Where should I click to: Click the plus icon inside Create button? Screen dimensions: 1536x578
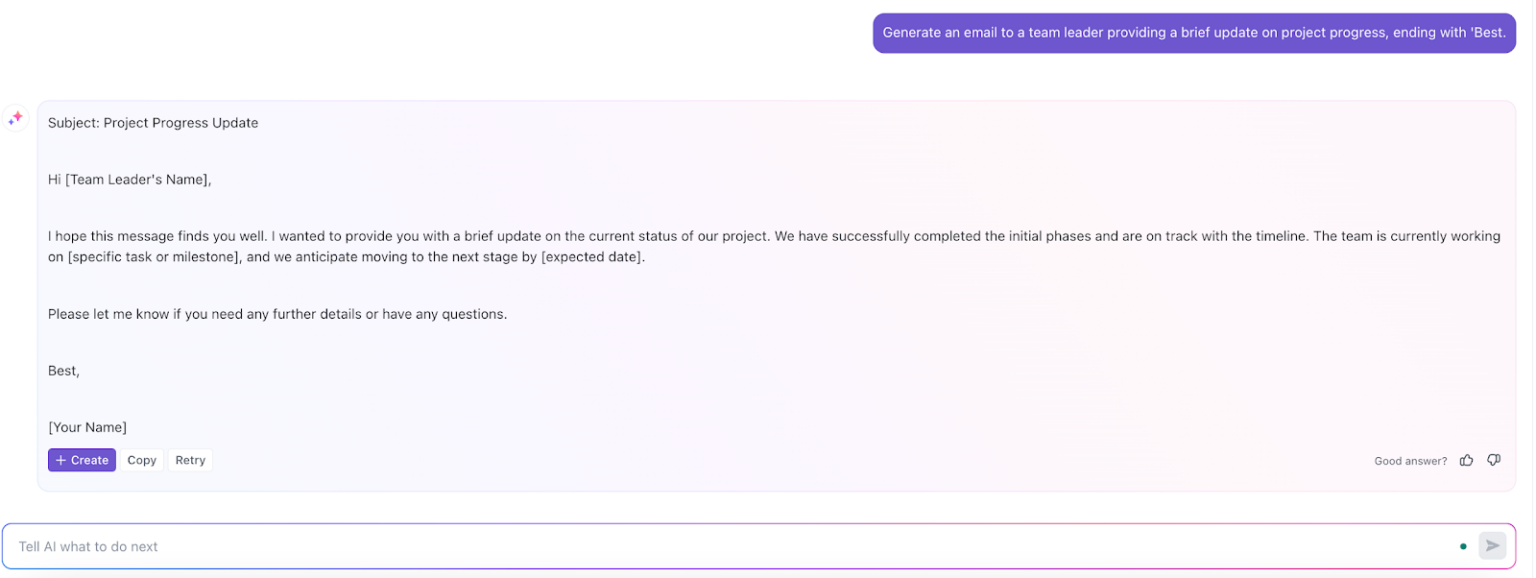click(x=60, y=460)
